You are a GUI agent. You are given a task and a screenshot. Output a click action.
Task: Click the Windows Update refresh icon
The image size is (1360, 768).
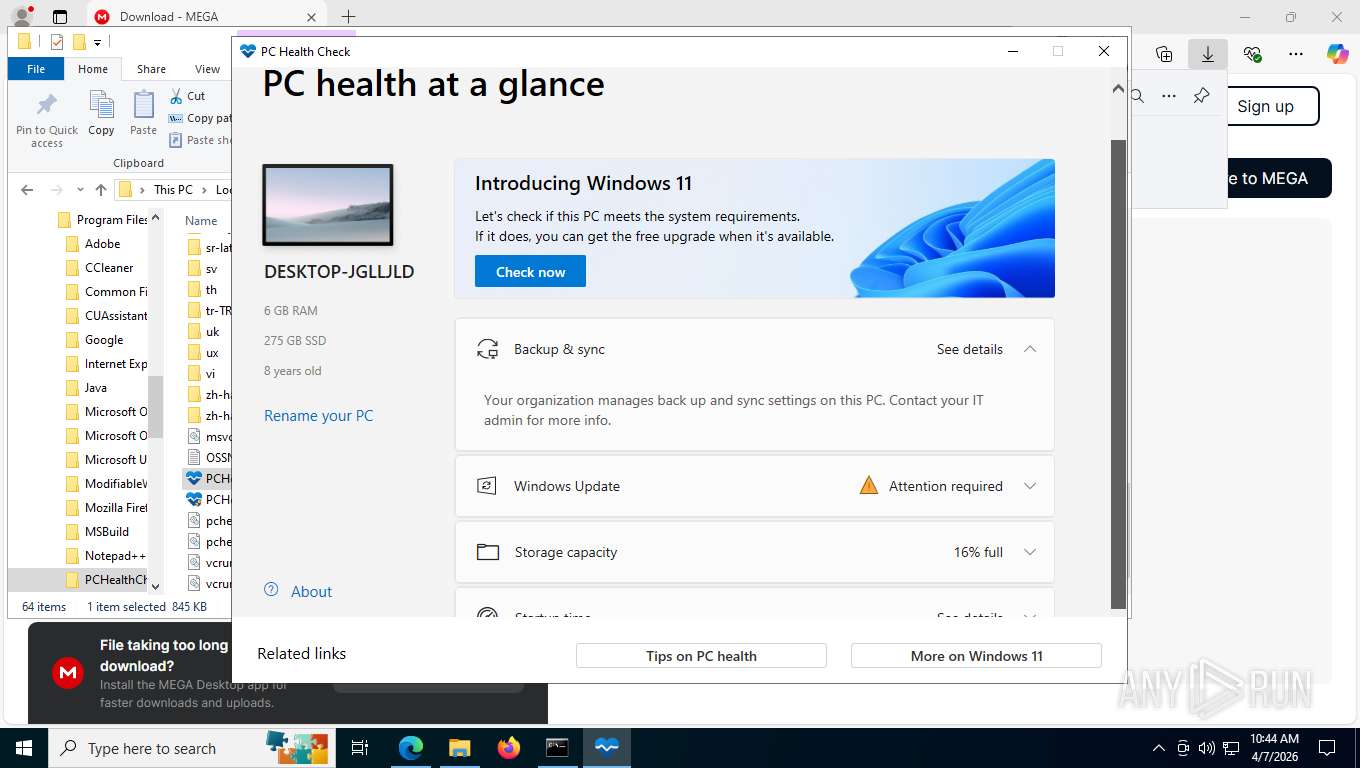(x=487, y=486)
